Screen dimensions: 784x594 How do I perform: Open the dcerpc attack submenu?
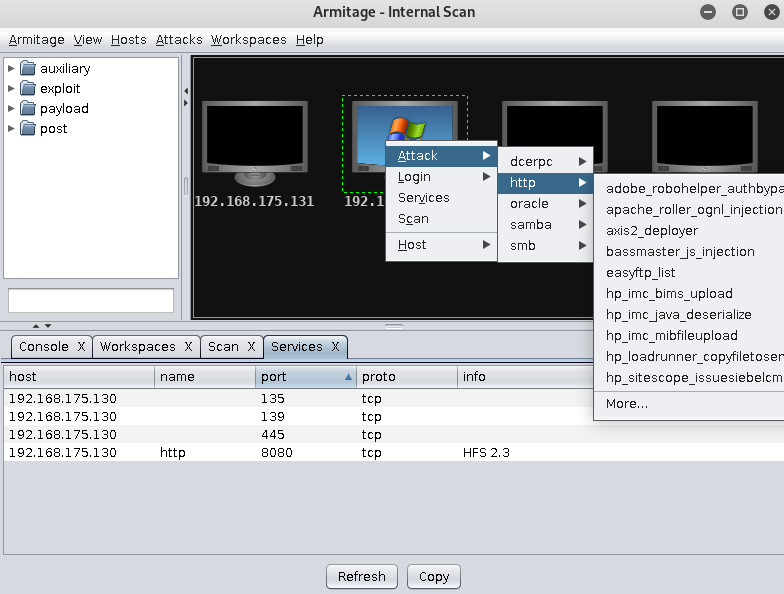(546, 162)
